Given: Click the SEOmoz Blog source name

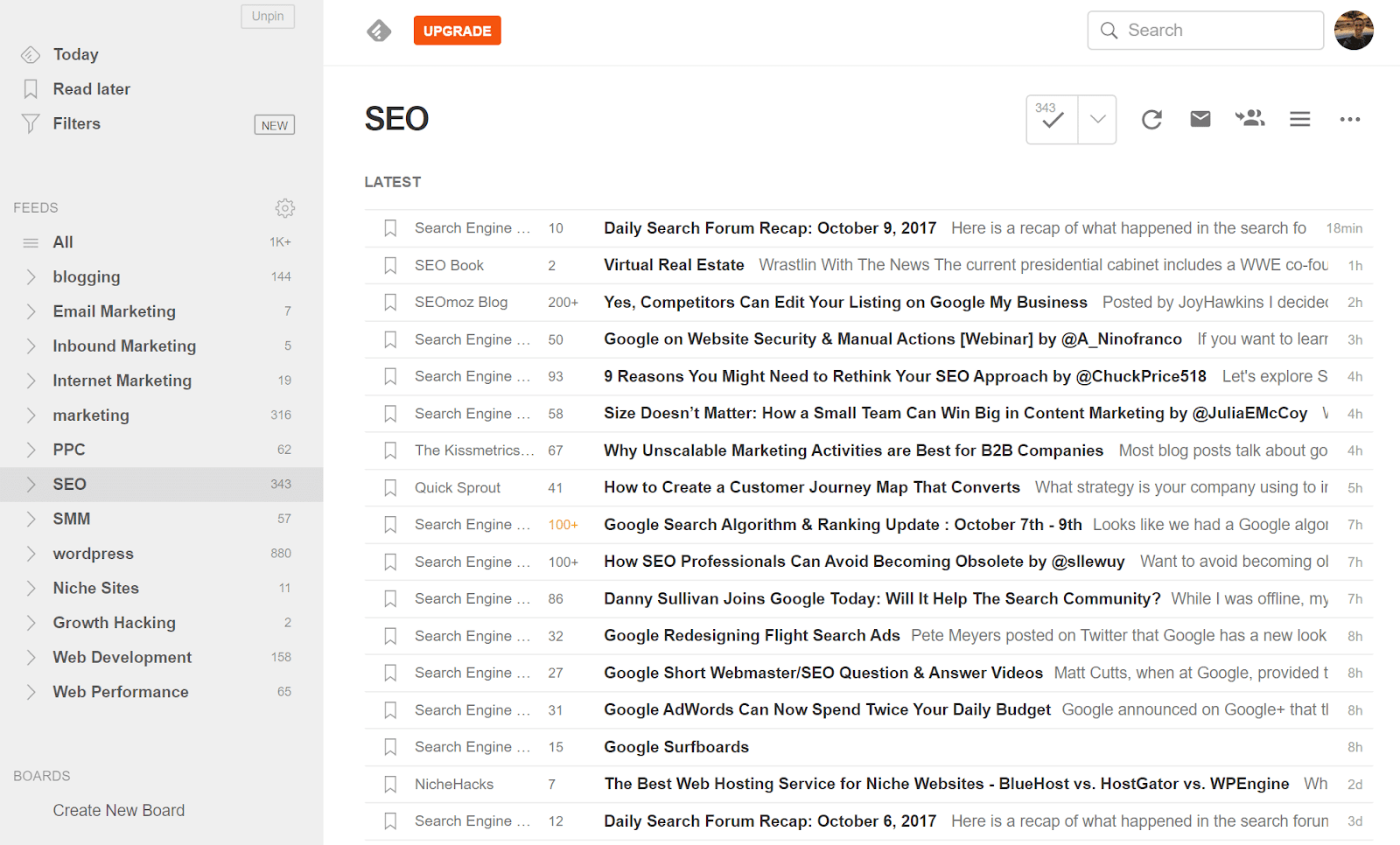Looking at the screenshot, I should pos(461,303).
